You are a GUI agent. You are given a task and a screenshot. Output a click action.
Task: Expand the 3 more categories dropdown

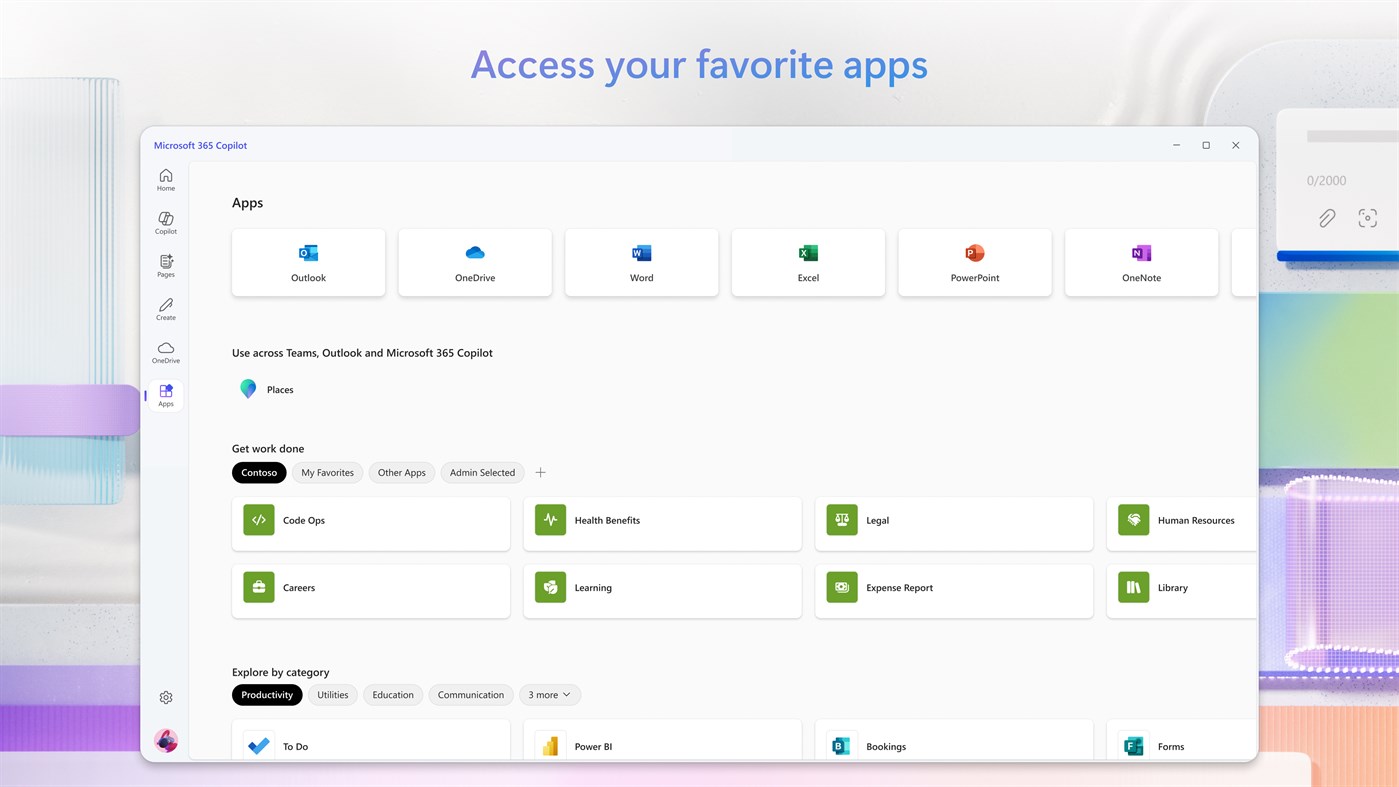(549, 694)
